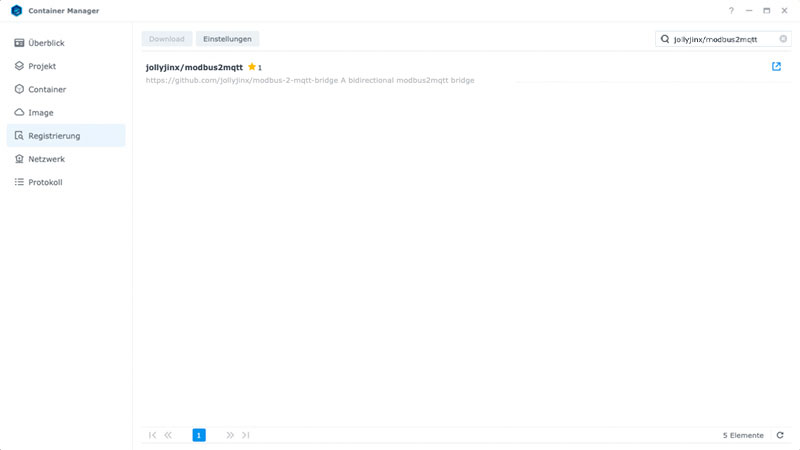Screen dimensions: 800x450
Task: Click the Projekt sidebar icon
Action: (19, 66)
